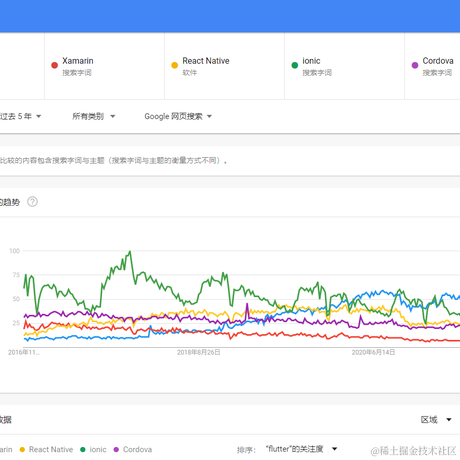Click the comparison note about 搜索字词与主题
The image size is (460, 460).
113,161
